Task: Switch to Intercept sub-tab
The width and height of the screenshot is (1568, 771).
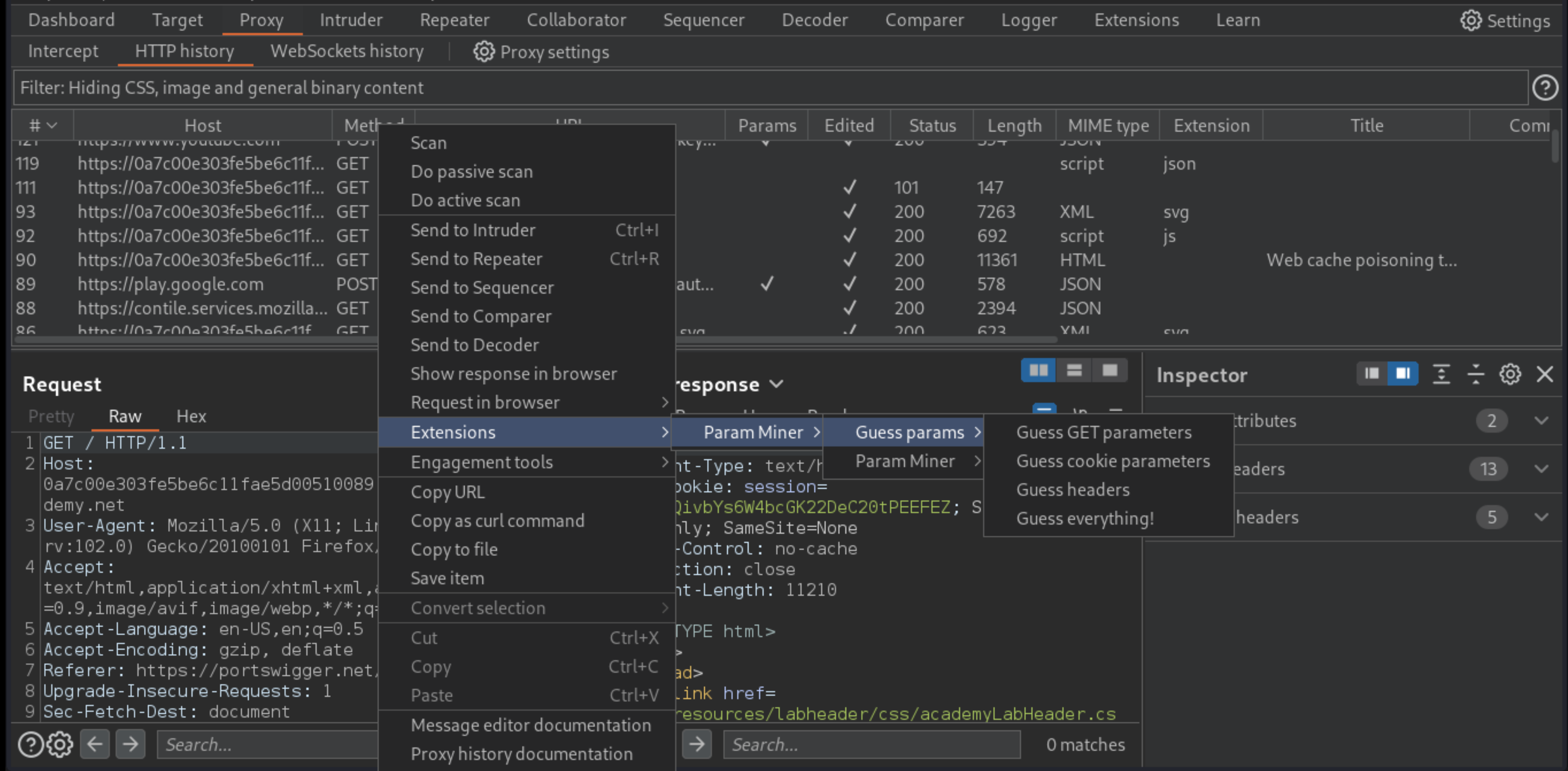Action: pos(63,51)
